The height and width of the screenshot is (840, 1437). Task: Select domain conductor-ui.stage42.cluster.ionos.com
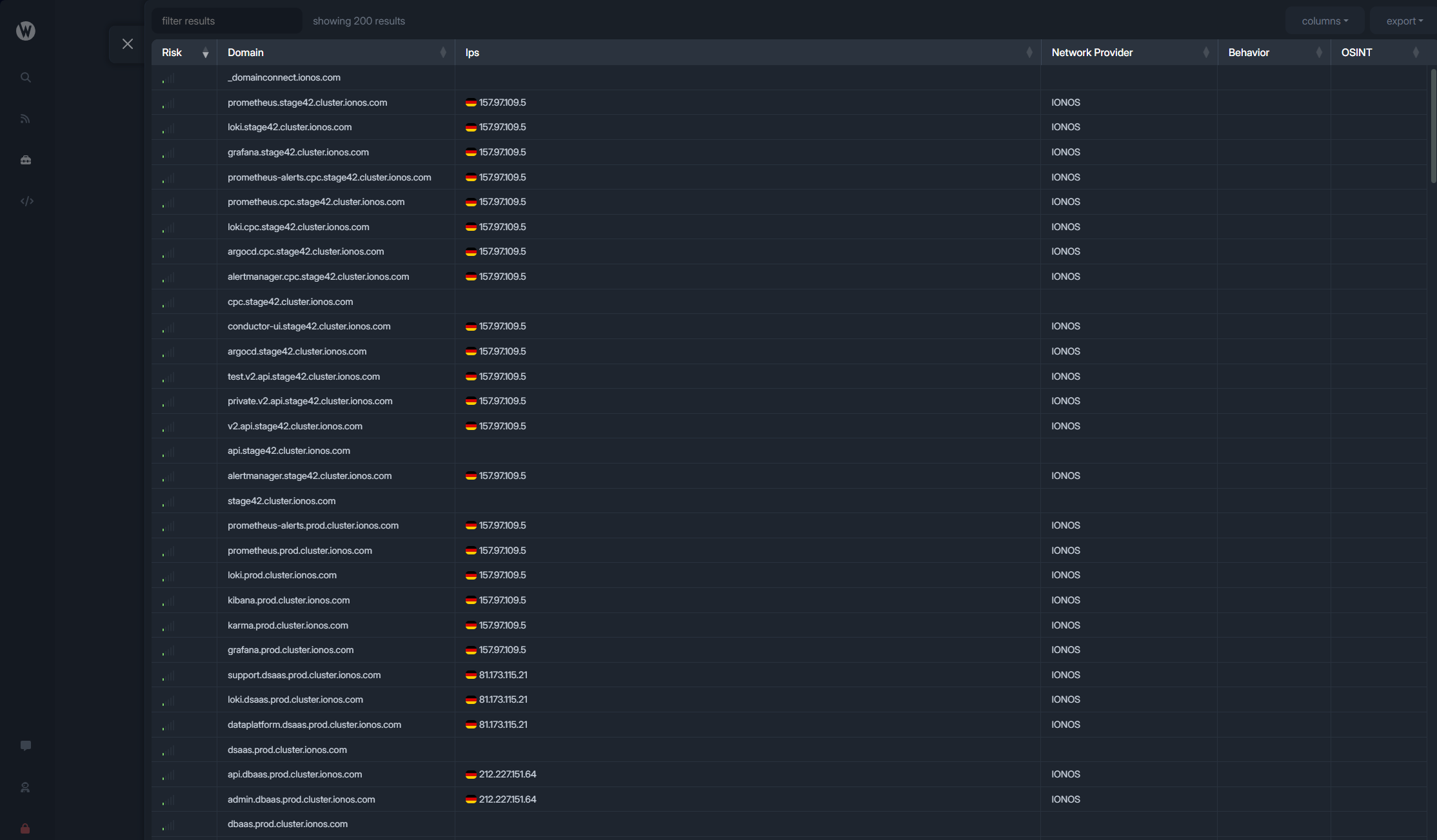click(x=309, y=326)
